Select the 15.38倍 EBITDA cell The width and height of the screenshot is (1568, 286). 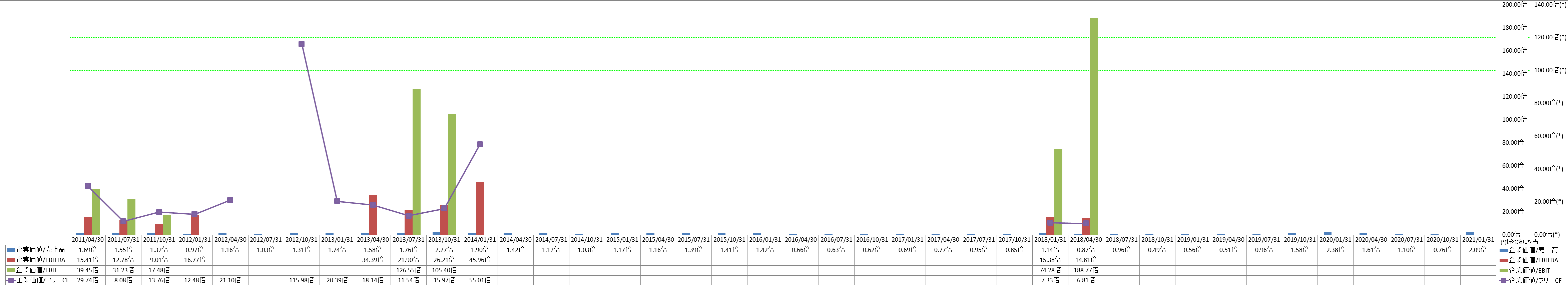click(x=1050, y=260)
